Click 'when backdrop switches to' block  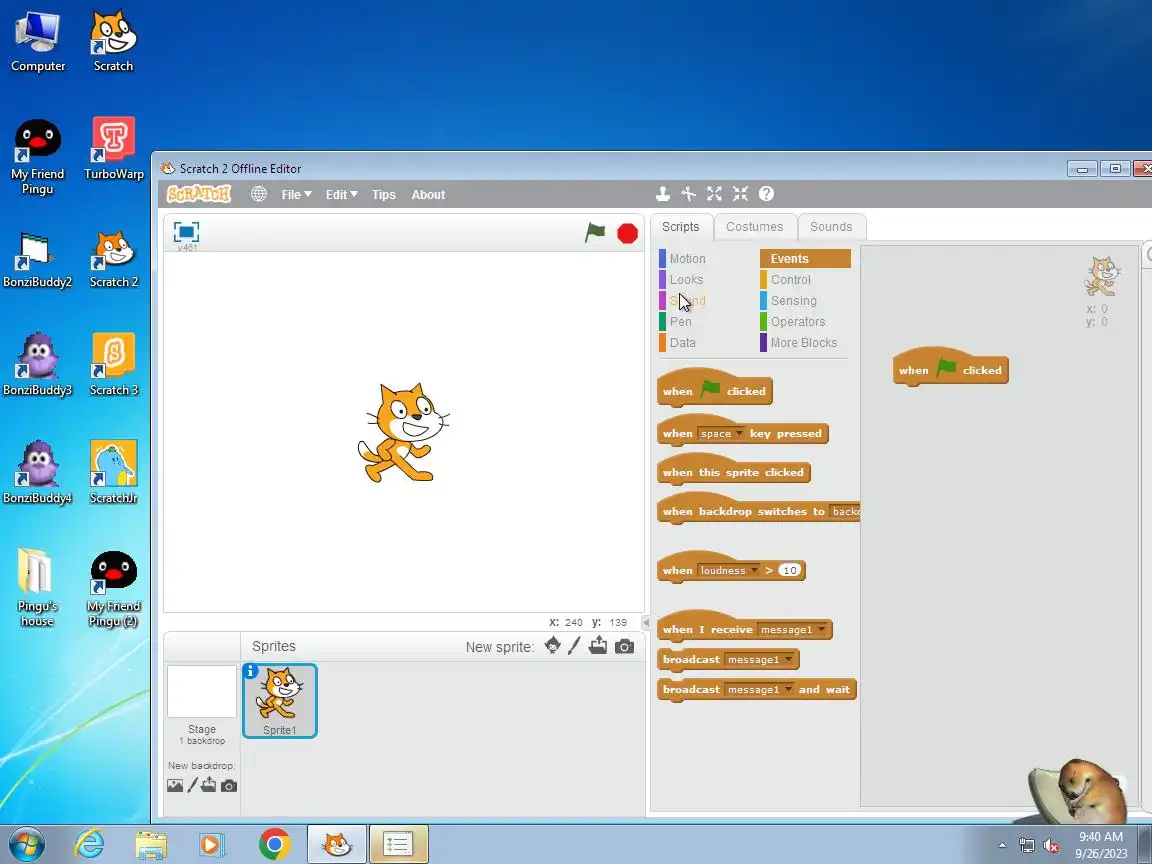[758, 510]
